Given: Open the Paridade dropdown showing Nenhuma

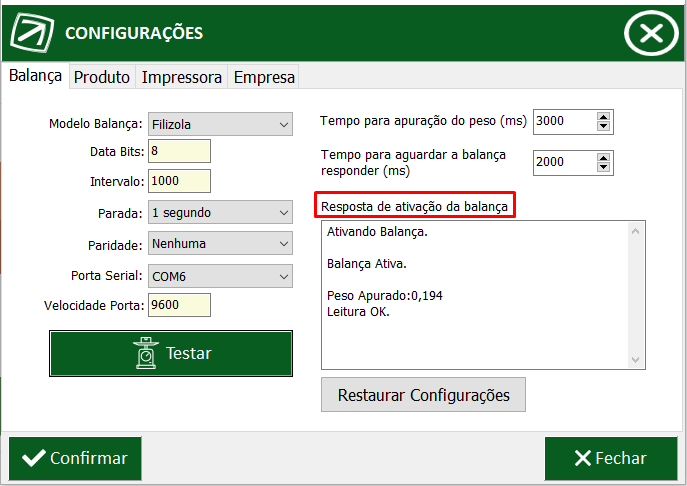Looking at the screenshot, I should [x=220, y=243].
